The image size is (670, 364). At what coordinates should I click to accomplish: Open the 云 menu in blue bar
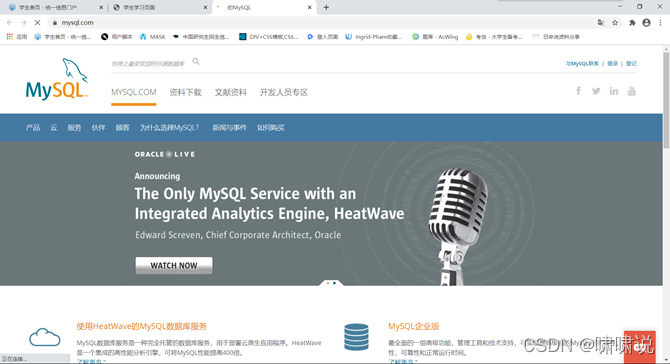click(x=53, y=127)
